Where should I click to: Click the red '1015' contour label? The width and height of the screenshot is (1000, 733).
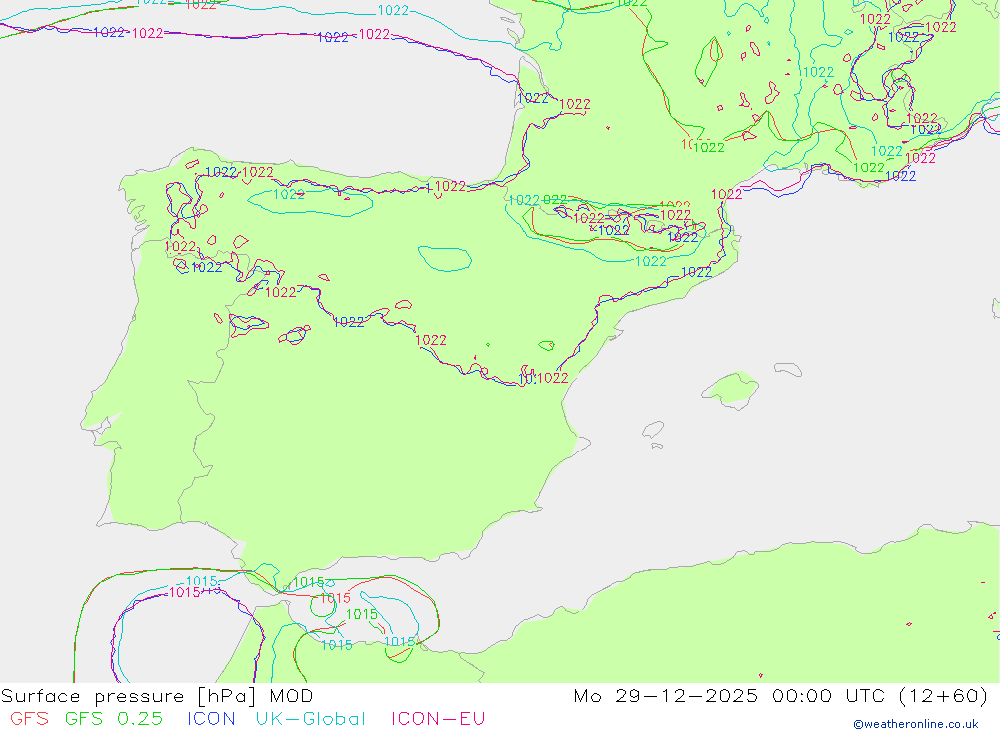[x=335, y=598]
